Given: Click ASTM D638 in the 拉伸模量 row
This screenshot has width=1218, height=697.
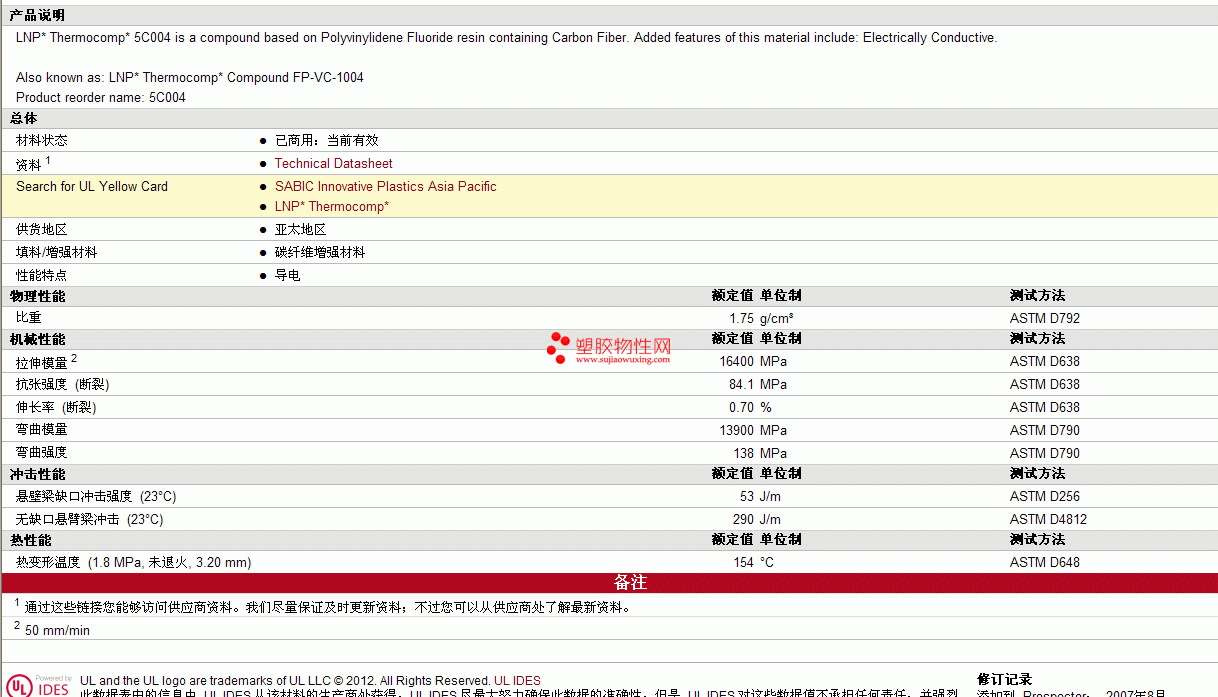Looking at the screenshot, I should [x=1045, y=361].
